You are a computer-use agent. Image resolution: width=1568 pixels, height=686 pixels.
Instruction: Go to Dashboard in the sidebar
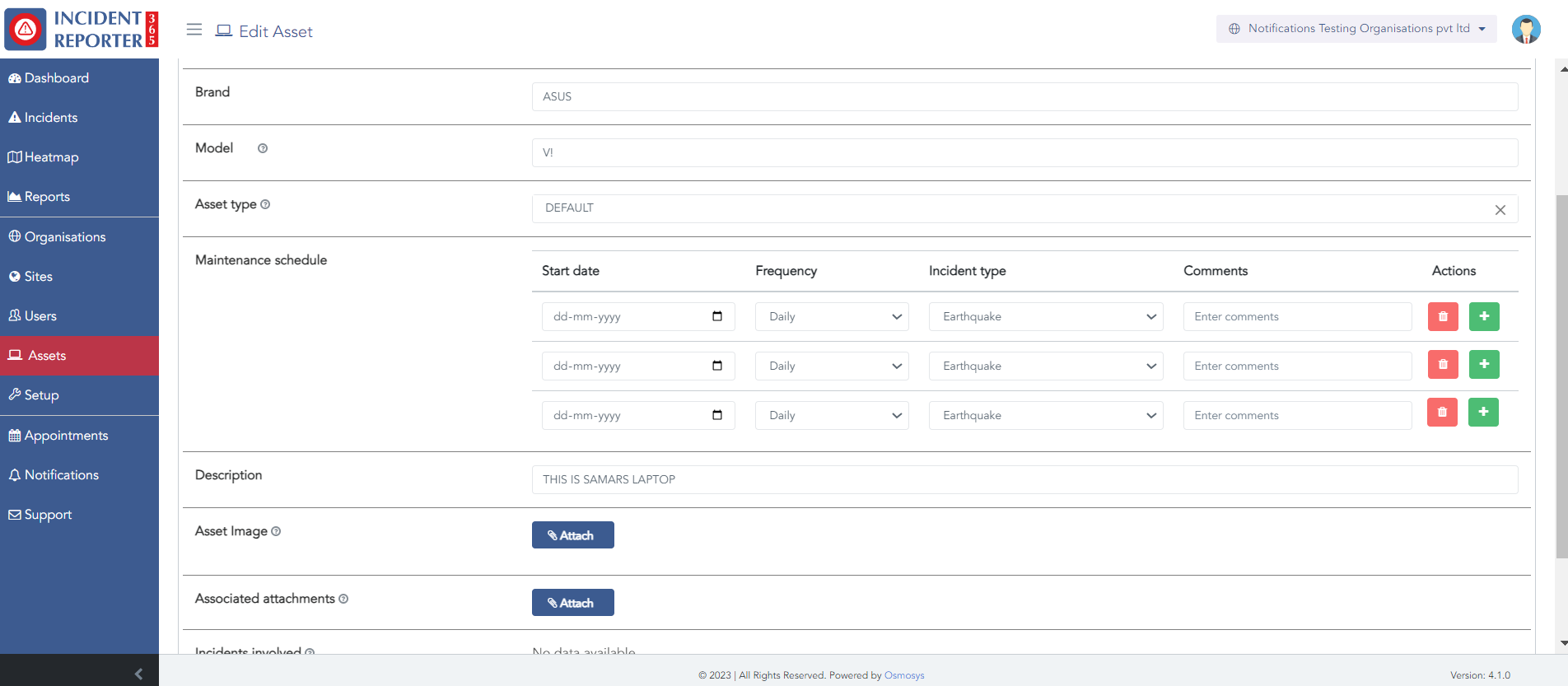coord(56,78)
